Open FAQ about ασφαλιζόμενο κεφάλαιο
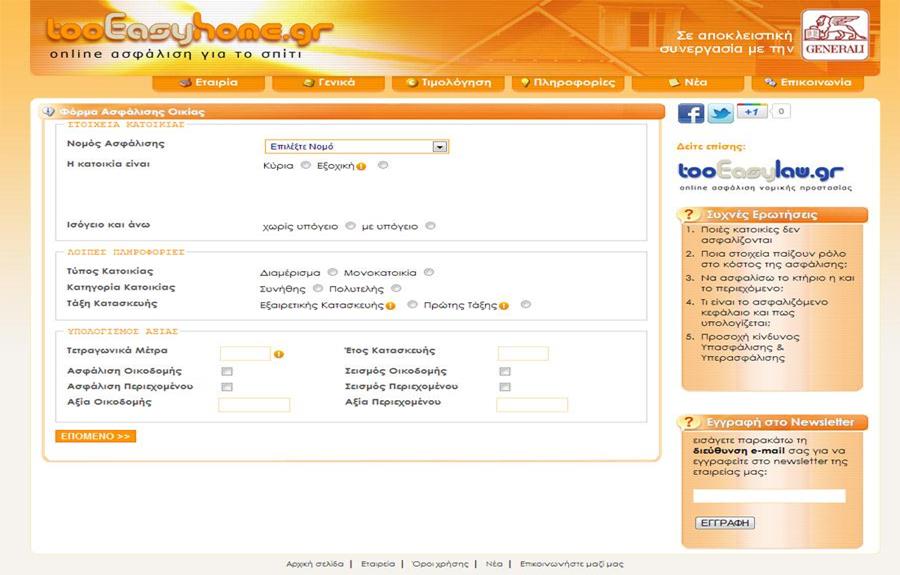The image size is (900, 575). [764, 312]
